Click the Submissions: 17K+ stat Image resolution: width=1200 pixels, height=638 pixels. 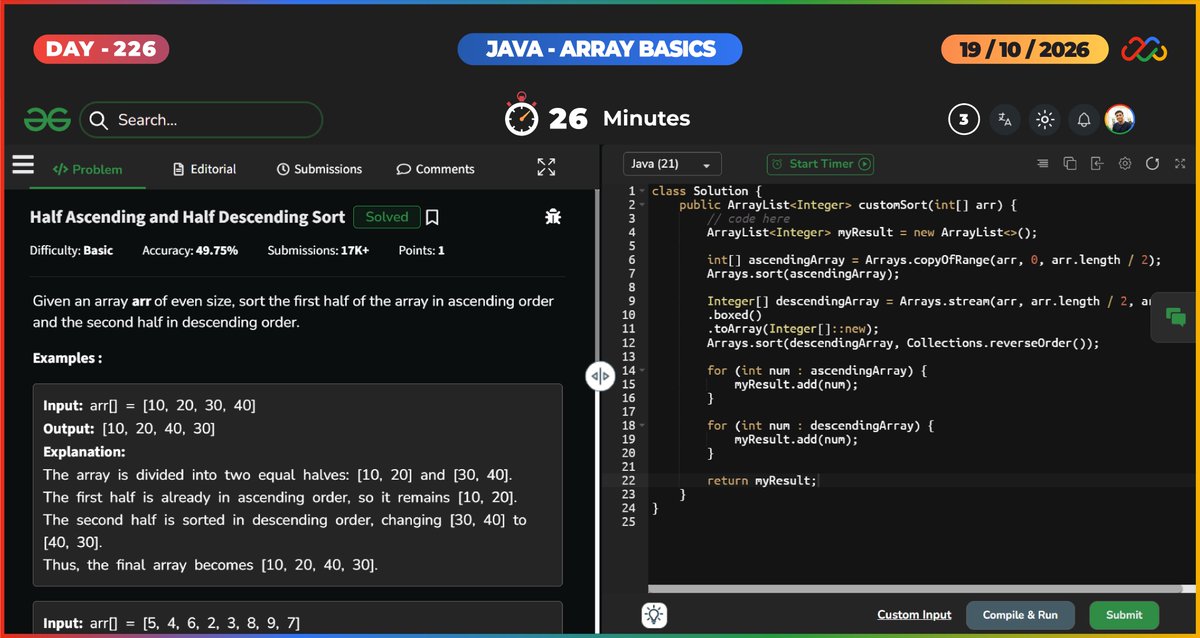click(x=318, y=251)
